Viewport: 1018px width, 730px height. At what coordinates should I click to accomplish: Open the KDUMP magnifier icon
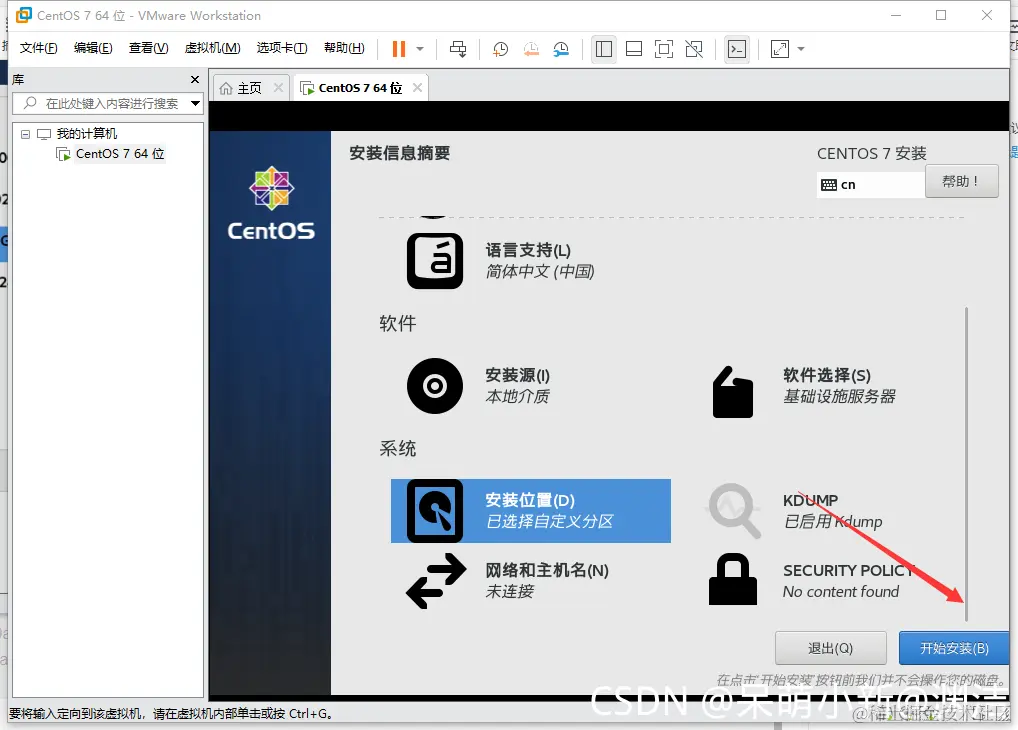coord(734,511)
